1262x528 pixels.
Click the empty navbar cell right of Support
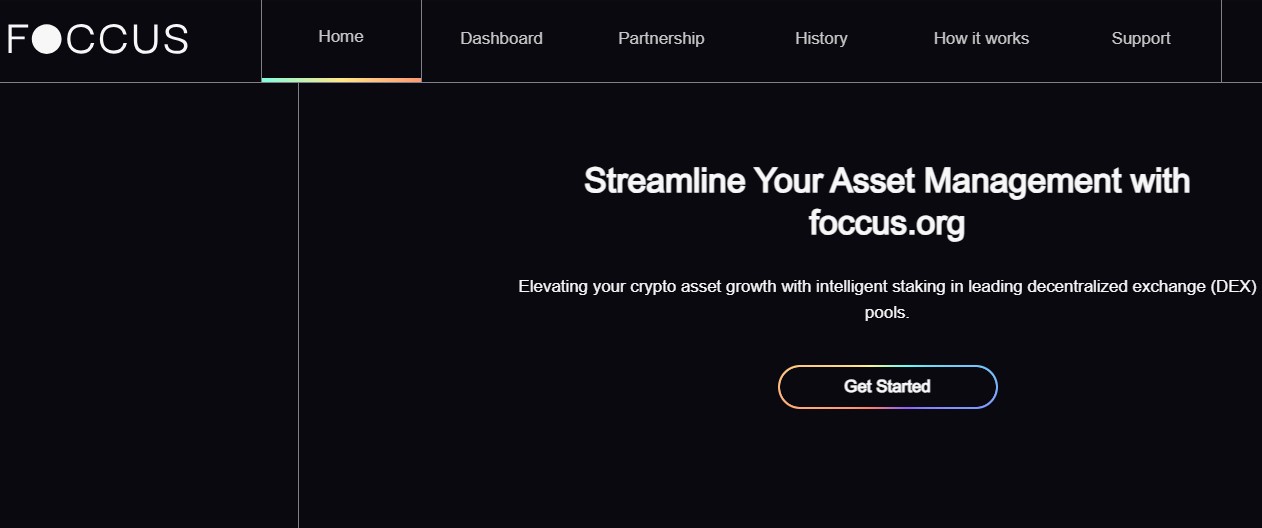[1241, 40]
